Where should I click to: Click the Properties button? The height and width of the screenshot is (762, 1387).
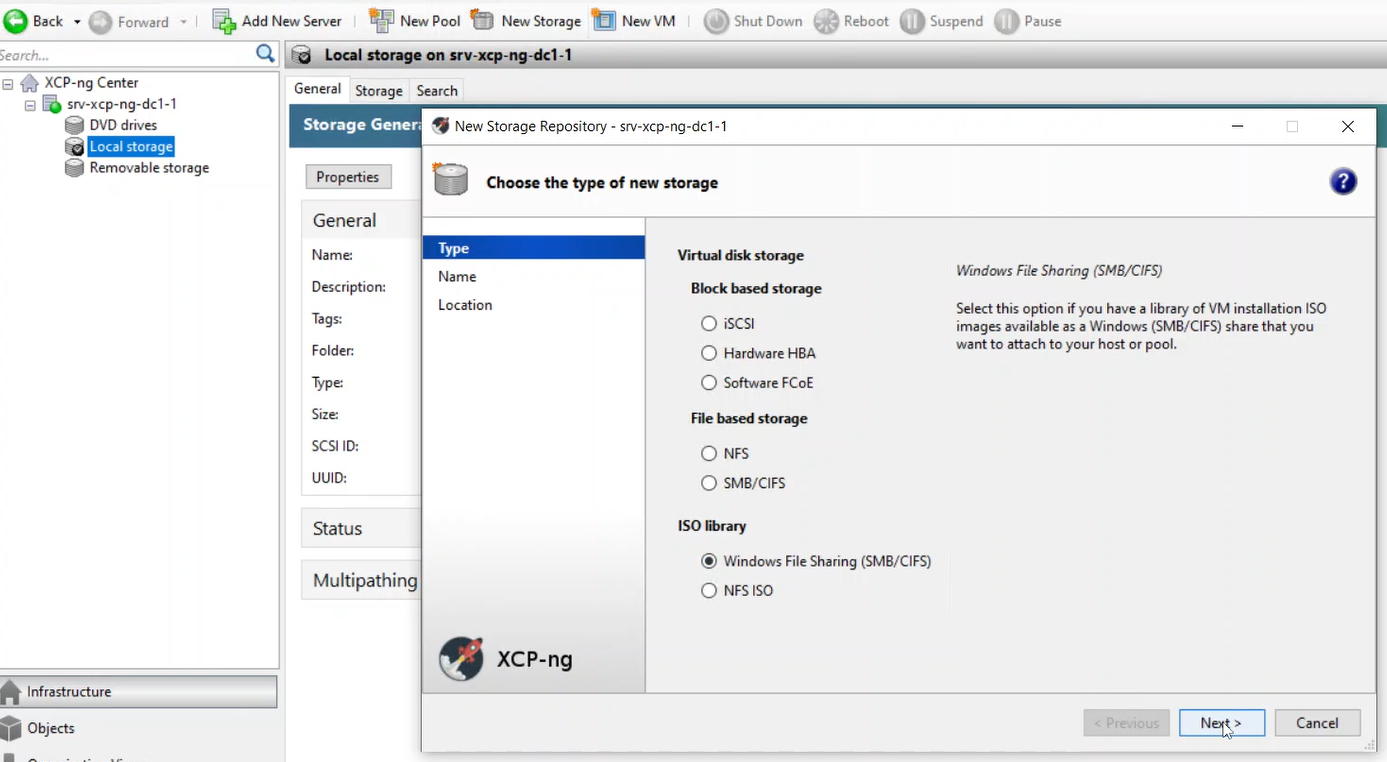tap(347, 177)
